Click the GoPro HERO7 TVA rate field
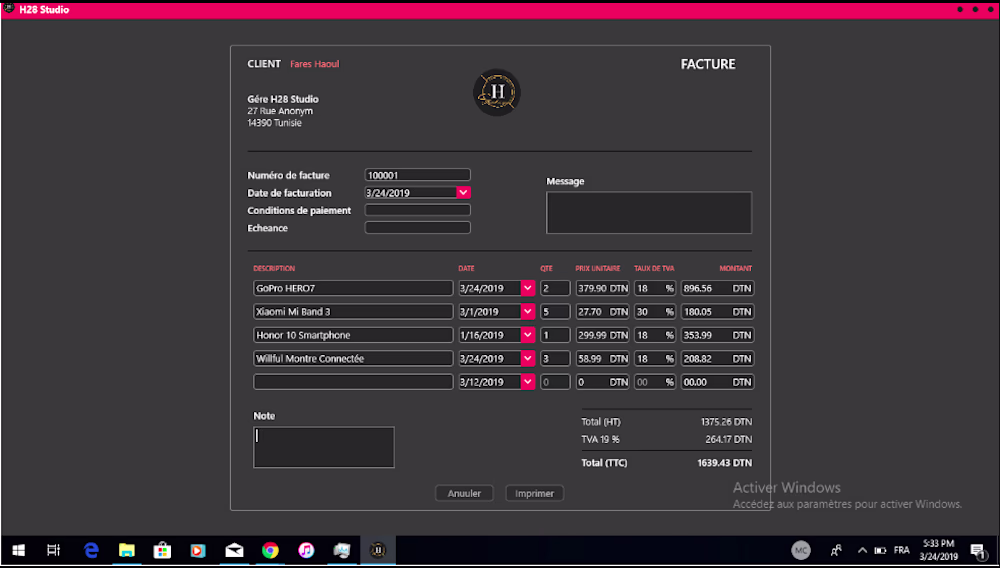The height and width of the screenshot is (568, 1000). pyautogui.click(x=655, y=288)
